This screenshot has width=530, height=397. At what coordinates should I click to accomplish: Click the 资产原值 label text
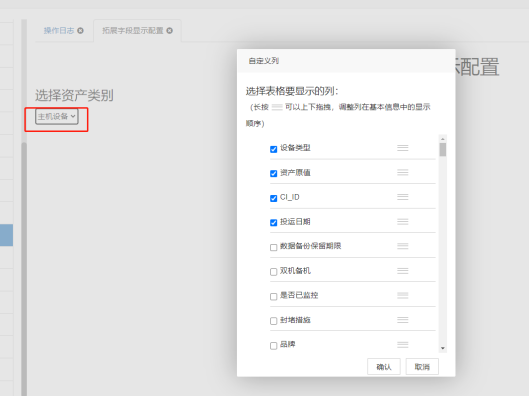pyautogui.click(x=295, y=173)
